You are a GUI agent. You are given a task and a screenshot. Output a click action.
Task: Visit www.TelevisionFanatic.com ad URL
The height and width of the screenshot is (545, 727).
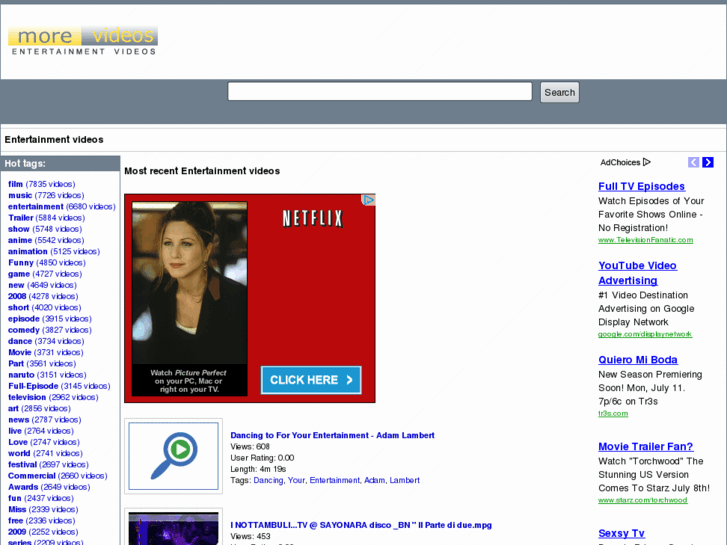645,240
